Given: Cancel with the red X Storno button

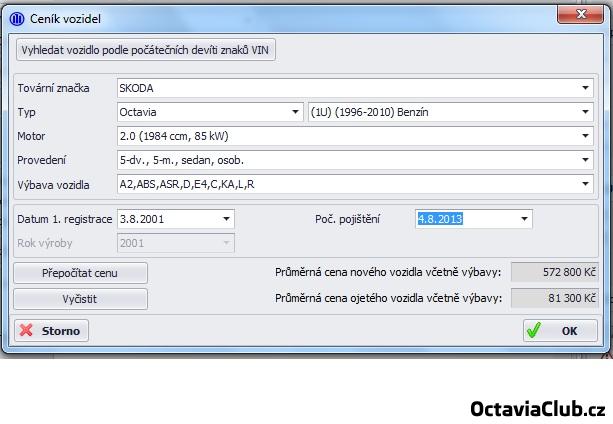Looking at the screenshot, I should pyautogui.click(x=51, y=331).
